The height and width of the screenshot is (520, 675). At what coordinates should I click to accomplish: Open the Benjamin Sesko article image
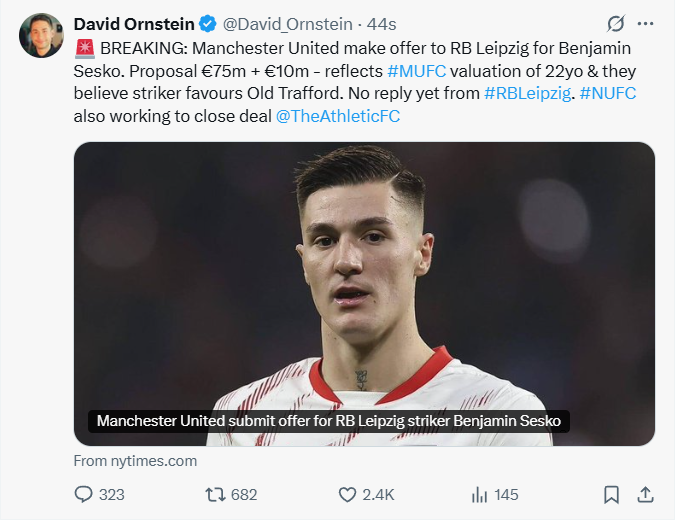364,280
